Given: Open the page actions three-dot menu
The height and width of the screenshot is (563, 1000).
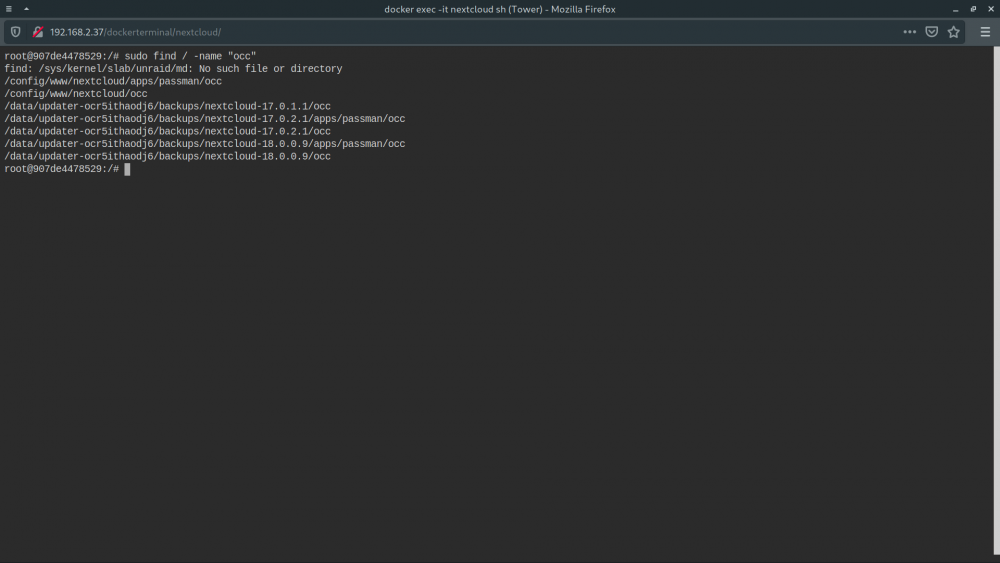Looking at the screenshot, I should pos(909,32).
